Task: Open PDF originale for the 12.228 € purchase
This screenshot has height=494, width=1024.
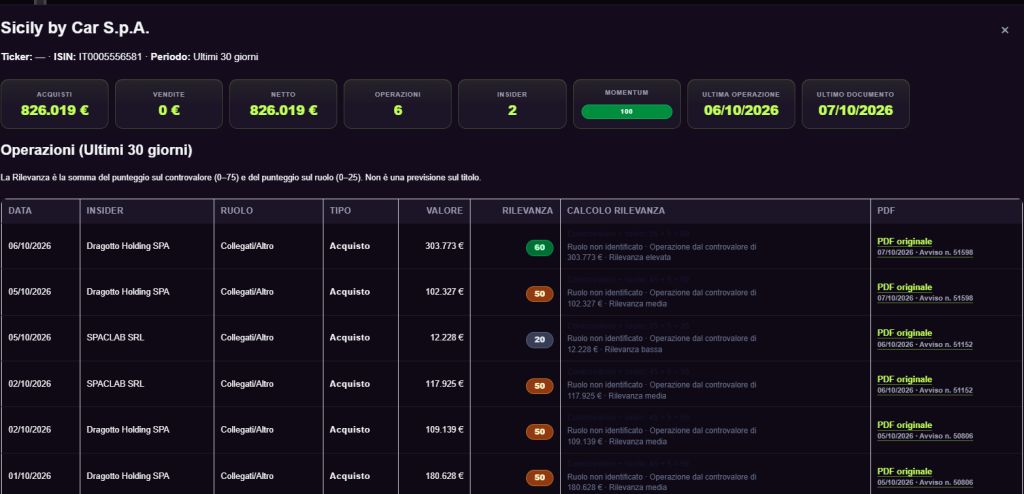Action: point(904,333)
